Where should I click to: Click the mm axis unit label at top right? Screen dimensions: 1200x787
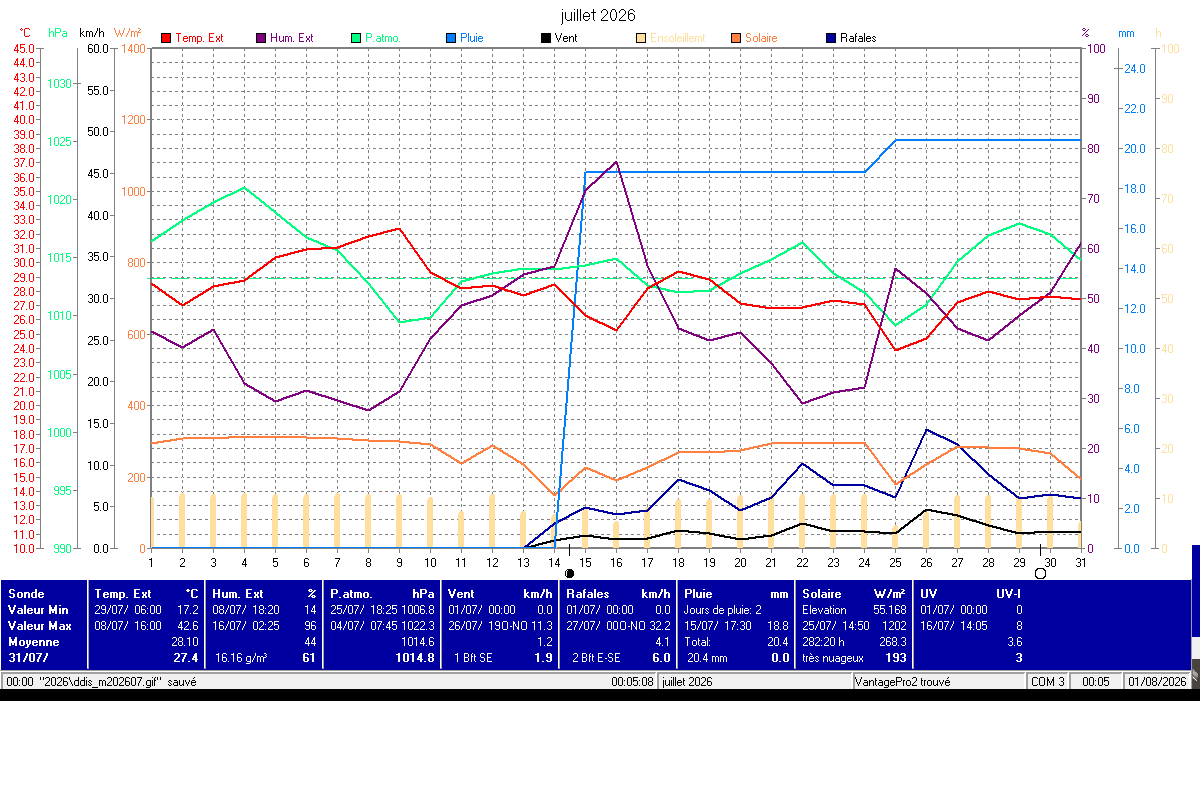point(1126,33)
